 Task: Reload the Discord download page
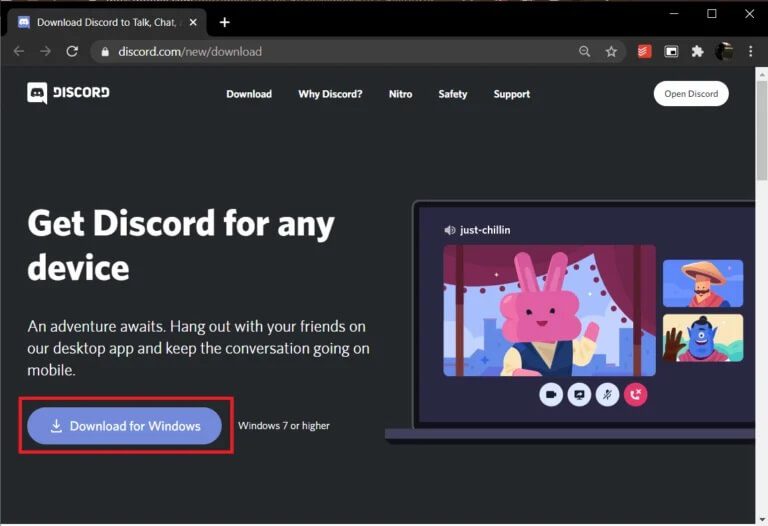pos(72,51)
